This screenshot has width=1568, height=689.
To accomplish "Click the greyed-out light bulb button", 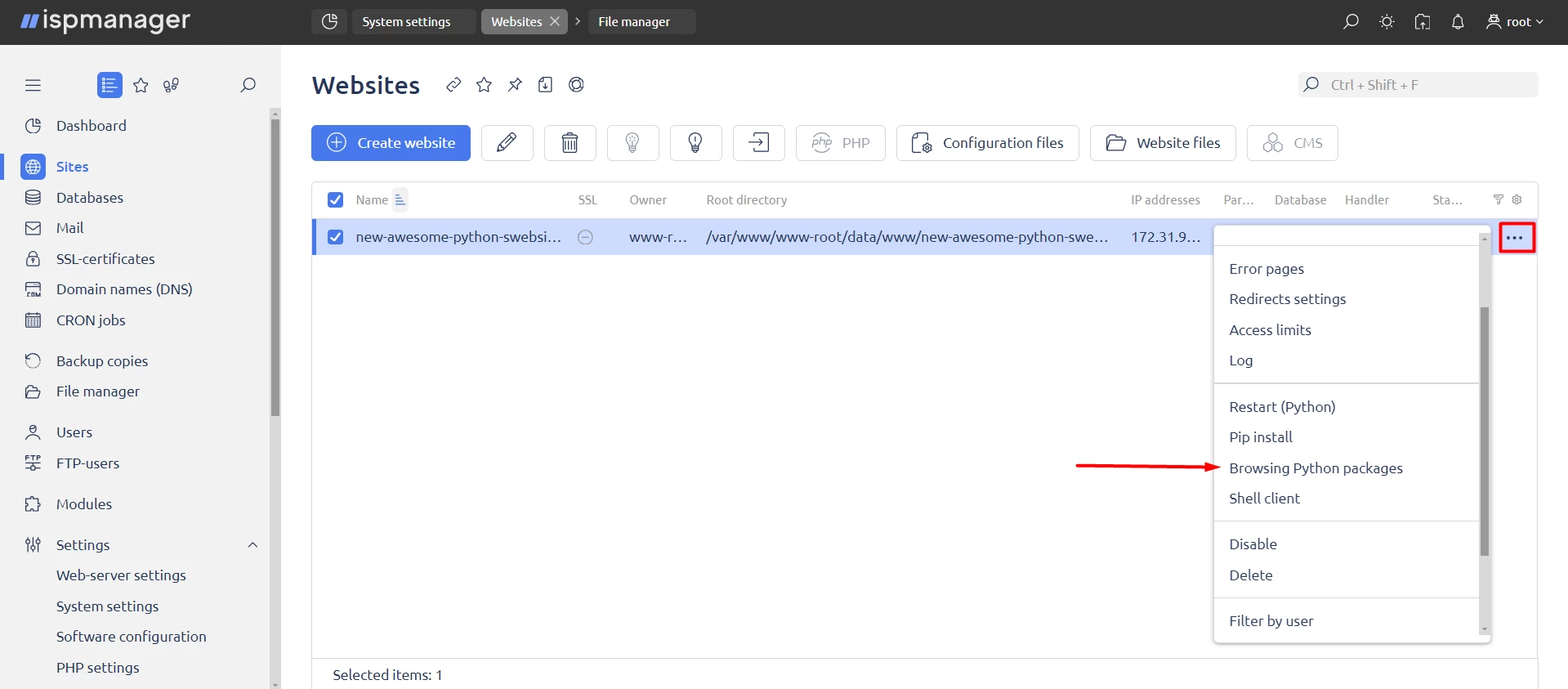I will [x=632, y=143].
